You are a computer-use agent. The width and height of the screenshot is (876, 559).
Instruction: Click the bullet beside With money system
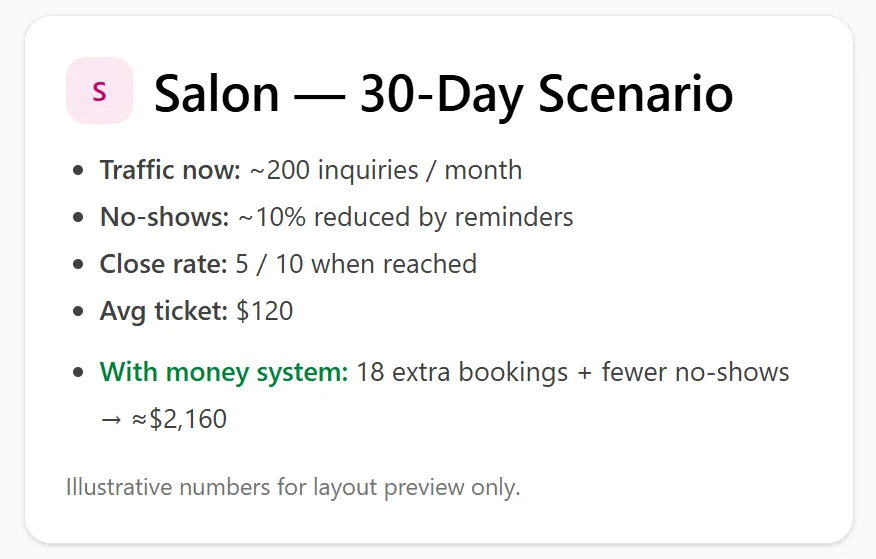tap(78, 372)
